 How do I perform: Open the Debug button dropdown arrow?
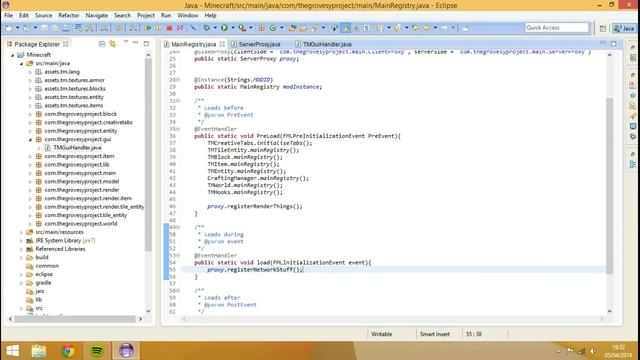coord(215,28)
